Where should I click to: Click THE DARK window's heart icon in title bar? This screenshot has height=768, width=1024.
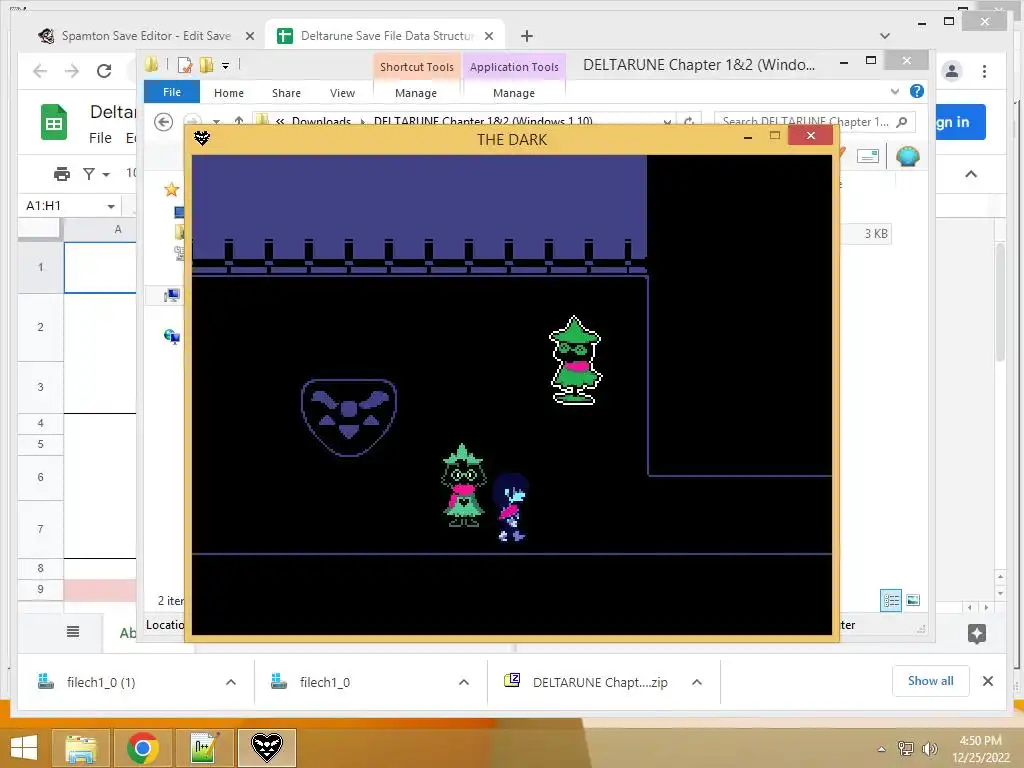pos(202,138)
